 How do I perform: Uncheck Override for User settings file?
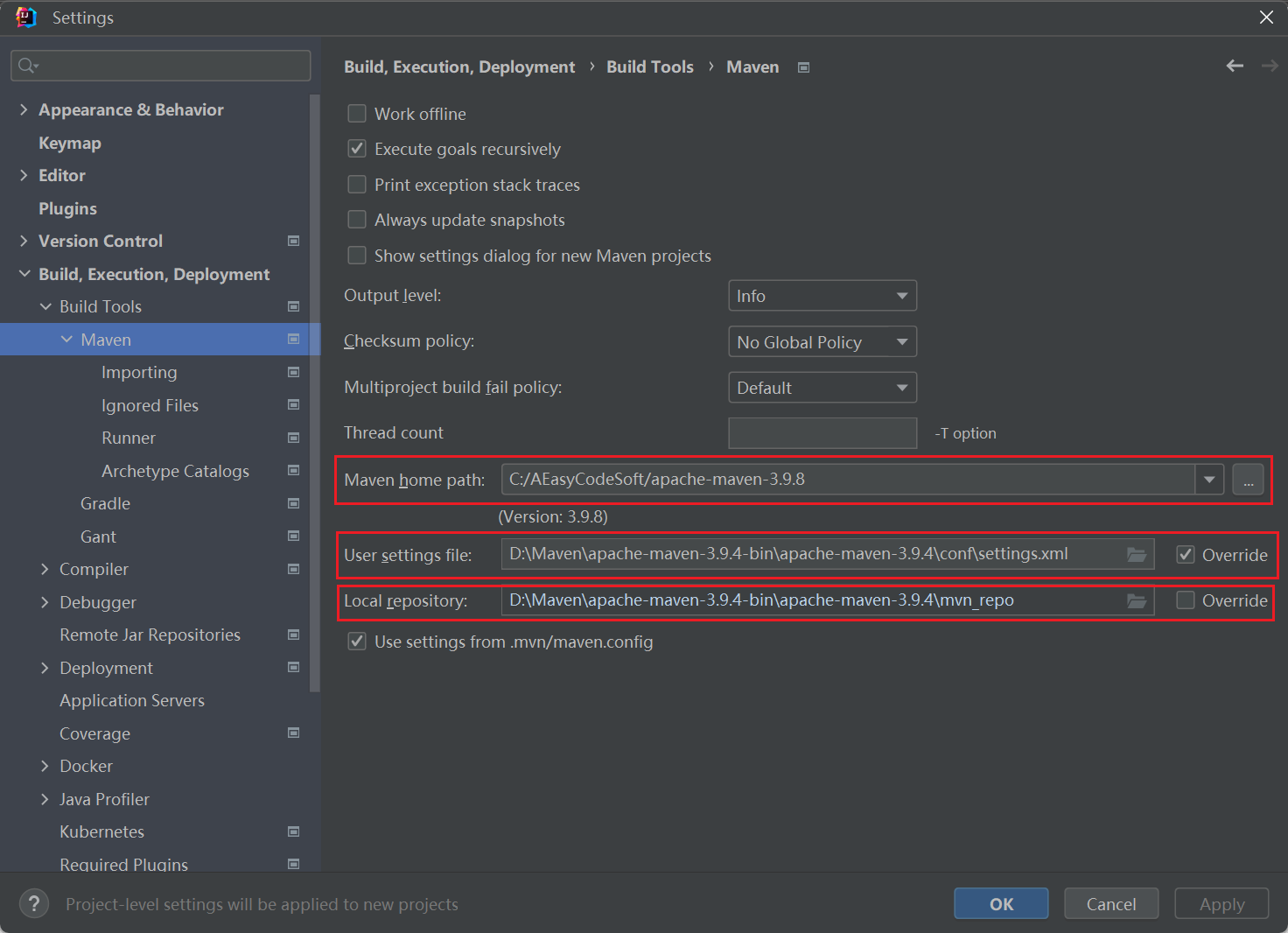[1186, 554]
